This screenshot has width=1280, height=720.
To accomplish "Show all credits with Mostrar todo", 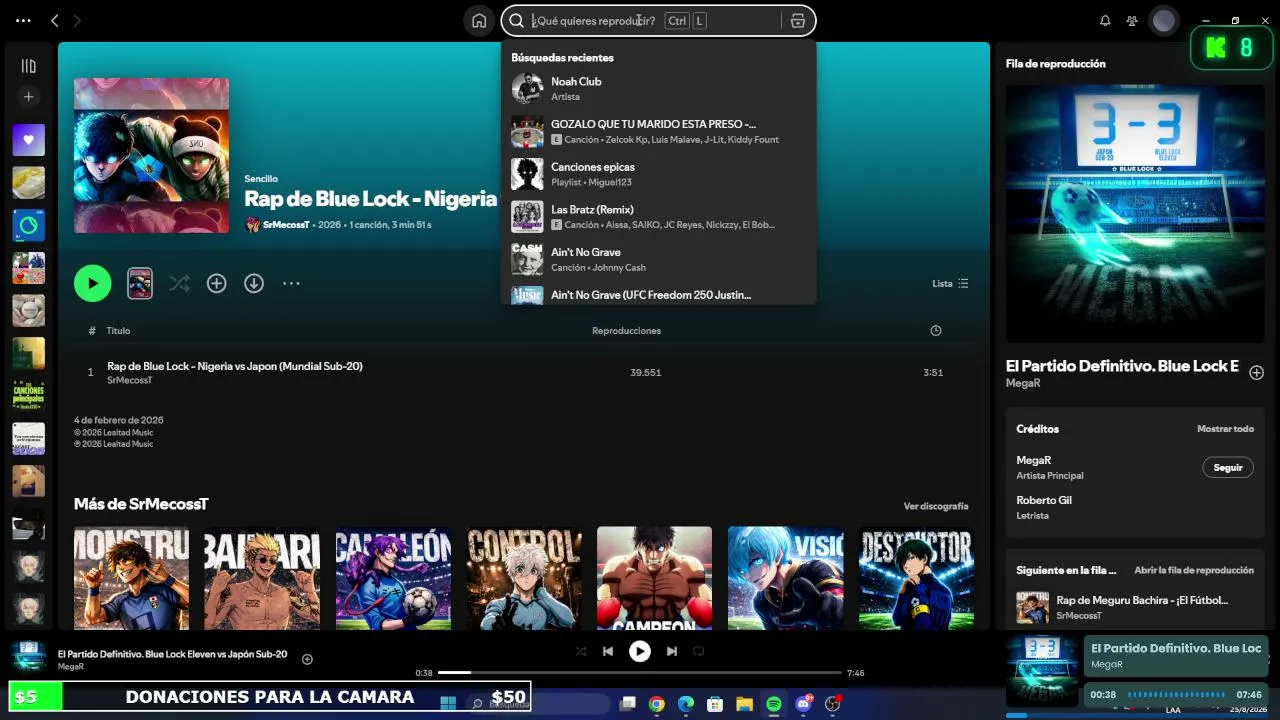I will [x=1225, y=429].
